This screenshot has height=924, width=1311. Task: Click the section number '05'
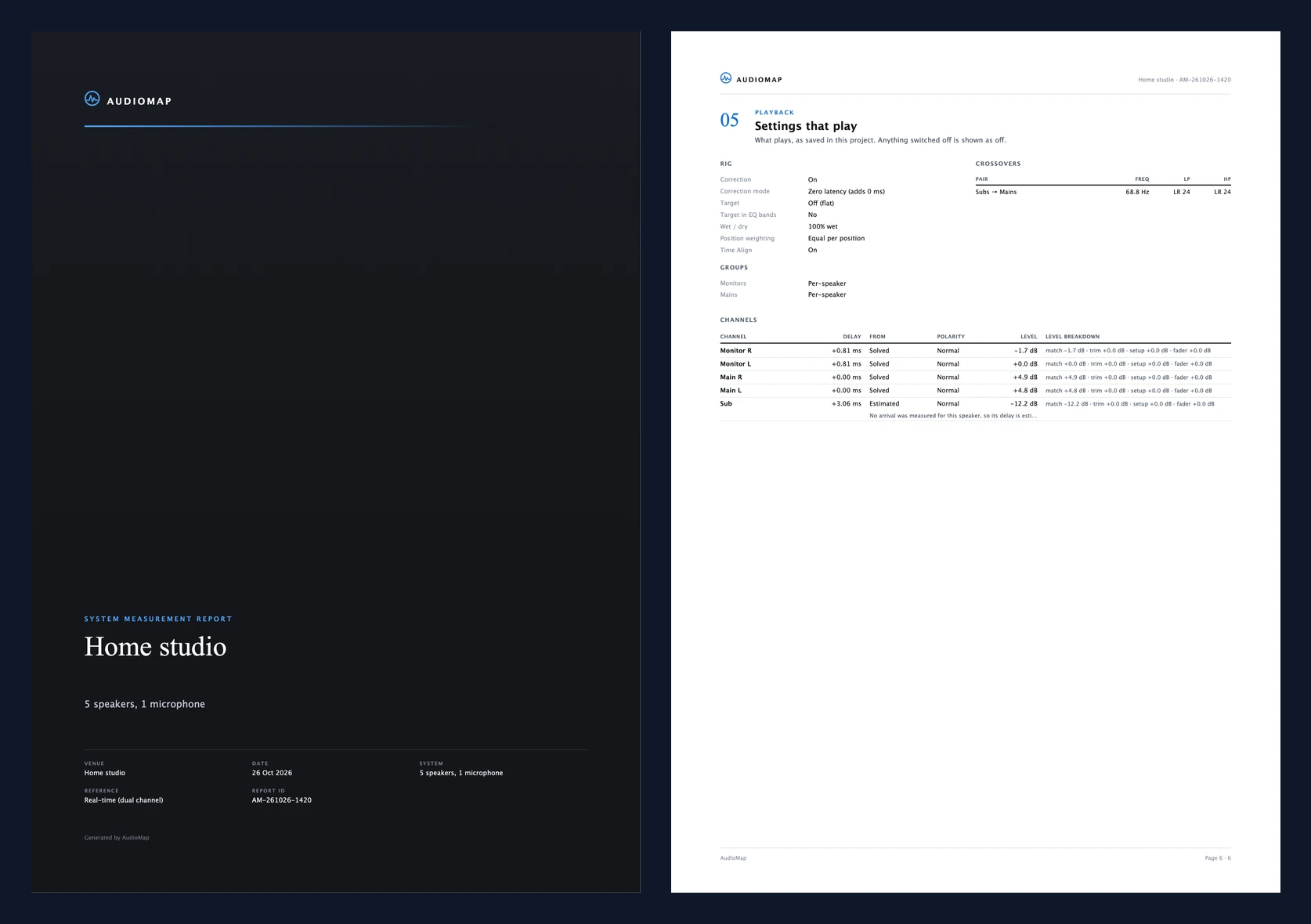pyautogui.click(x=729, y=120)
